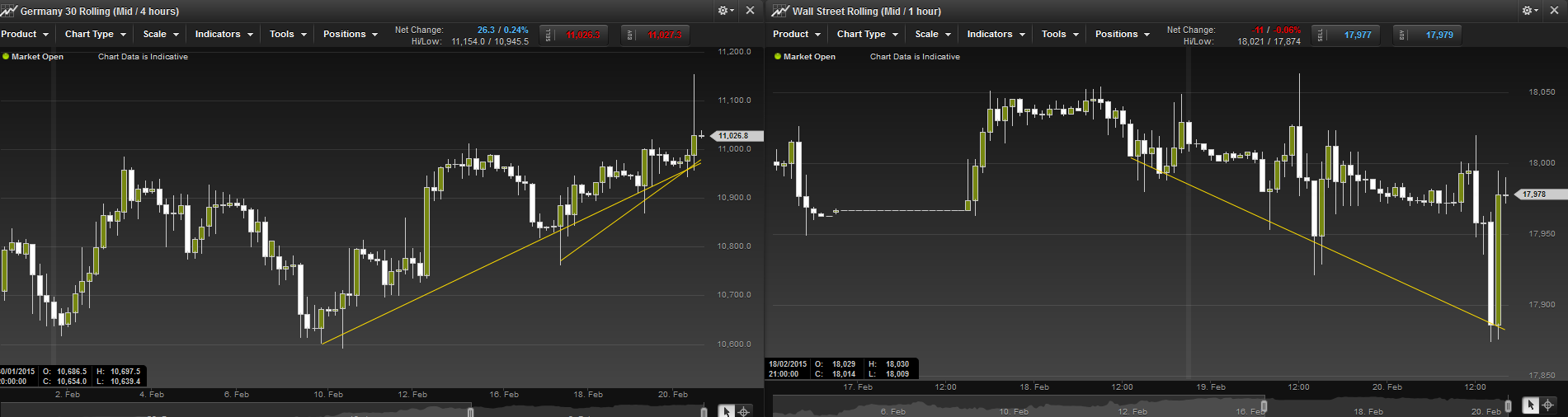Click 17,900 price axis label

tap(1542, 305)
